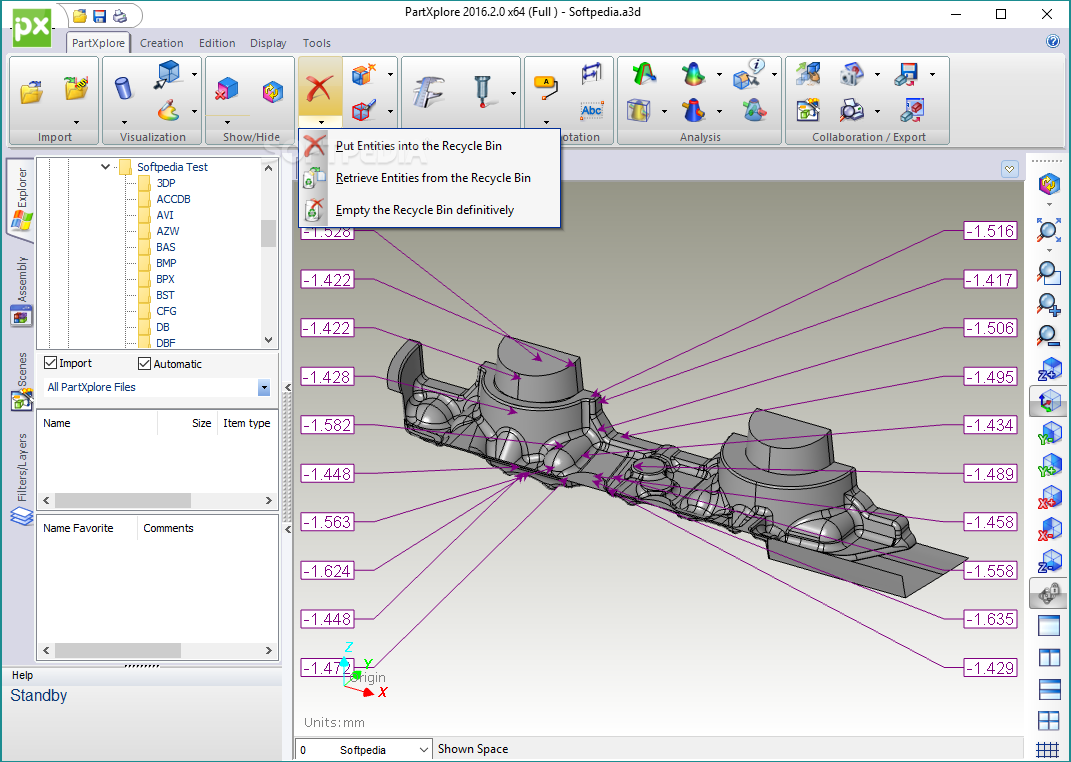Open the Explorer side panel tab
Viewport: 1071px width, 762px height.
coord(20,198)
